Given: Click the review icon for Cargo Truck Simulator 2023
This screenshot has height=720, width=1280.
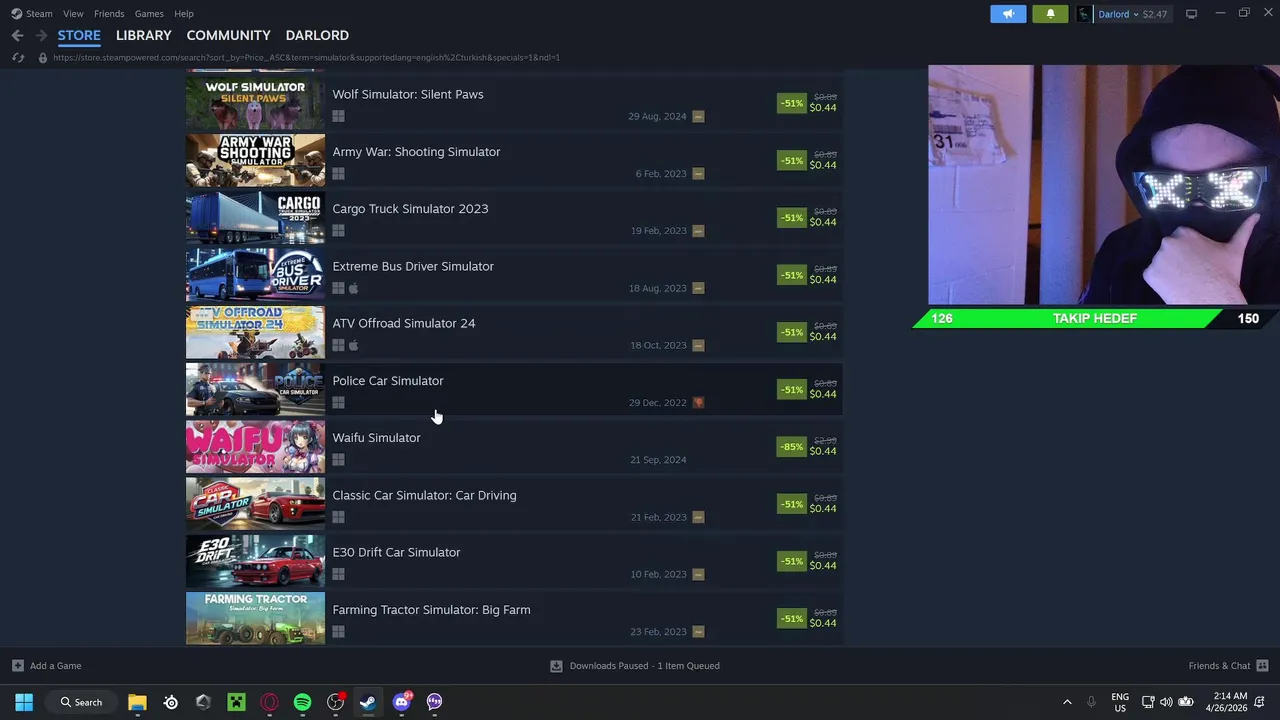Looking at the screenshot, I should pos(698,230).
